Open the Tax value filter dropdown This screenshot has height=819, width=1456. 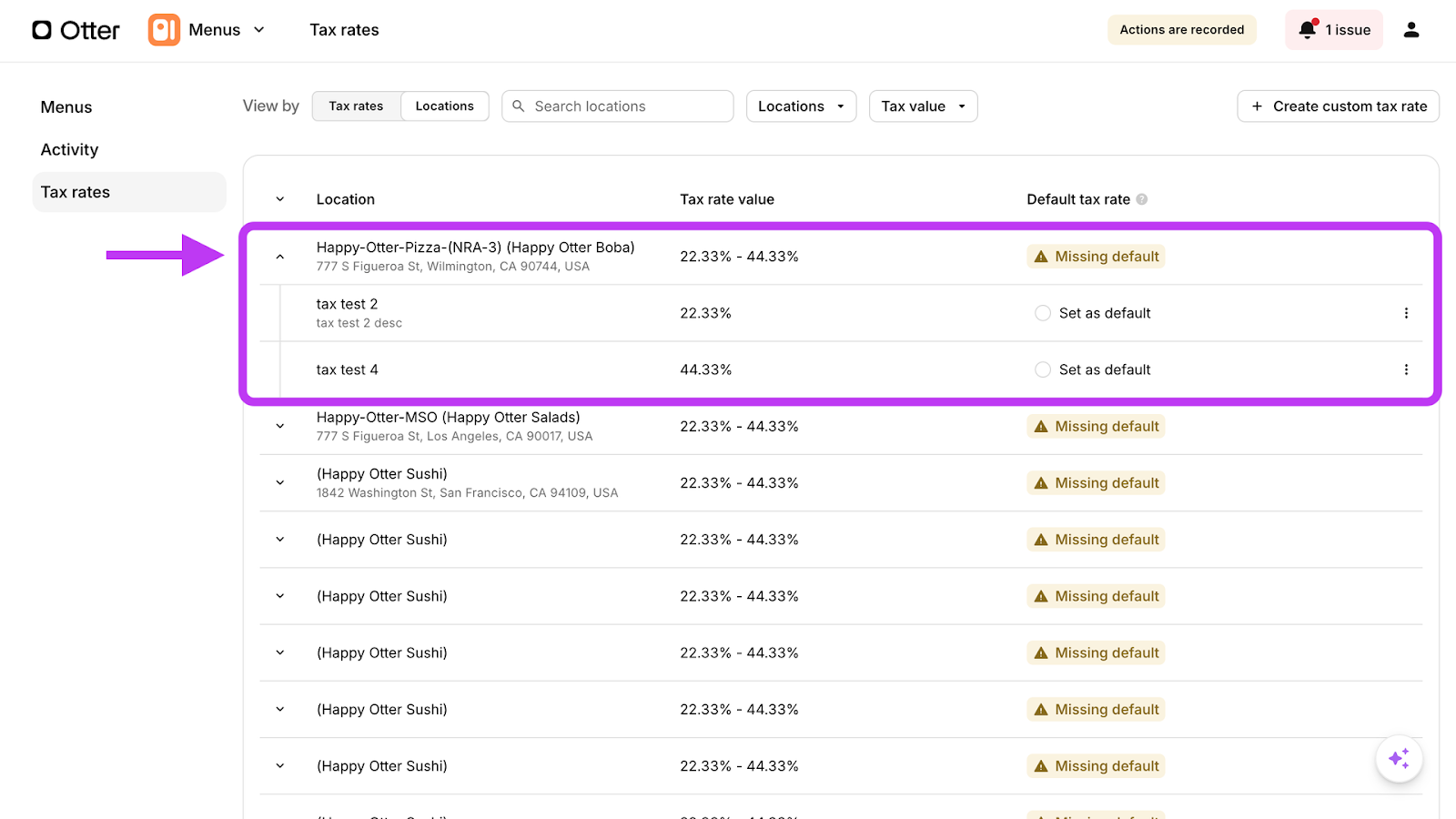click(923, 106)
